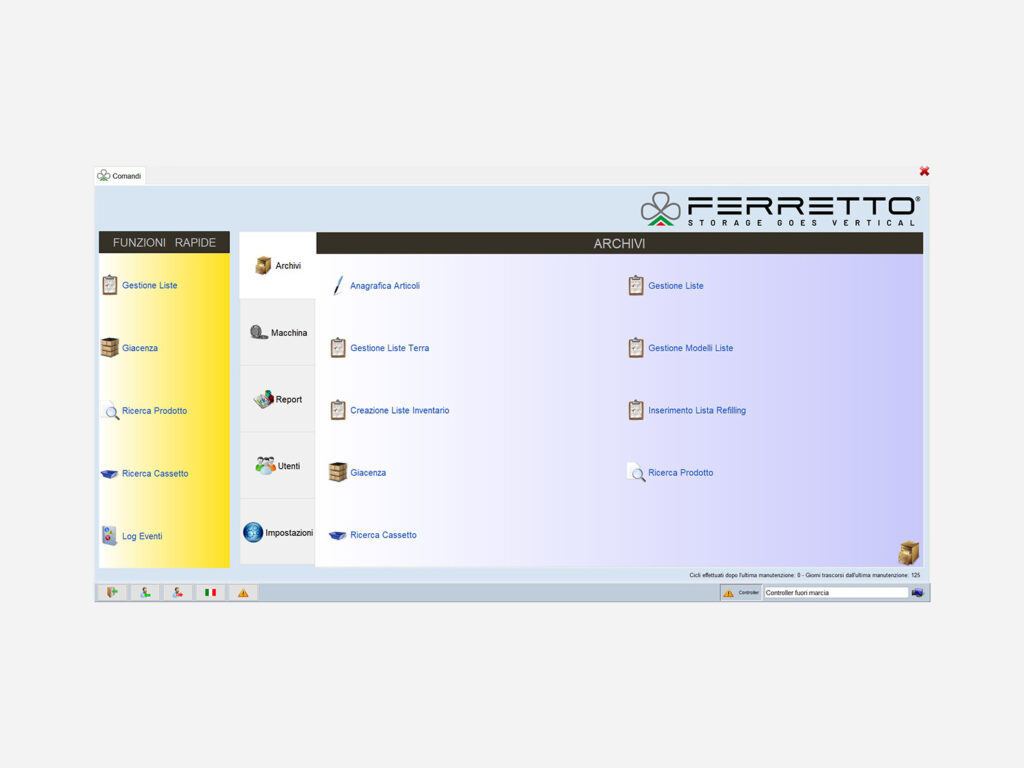Click the clipboard icon beside Gestione Liste in Funzioni Rapide
The image size is (1024, 768).
tap(110, 285)
